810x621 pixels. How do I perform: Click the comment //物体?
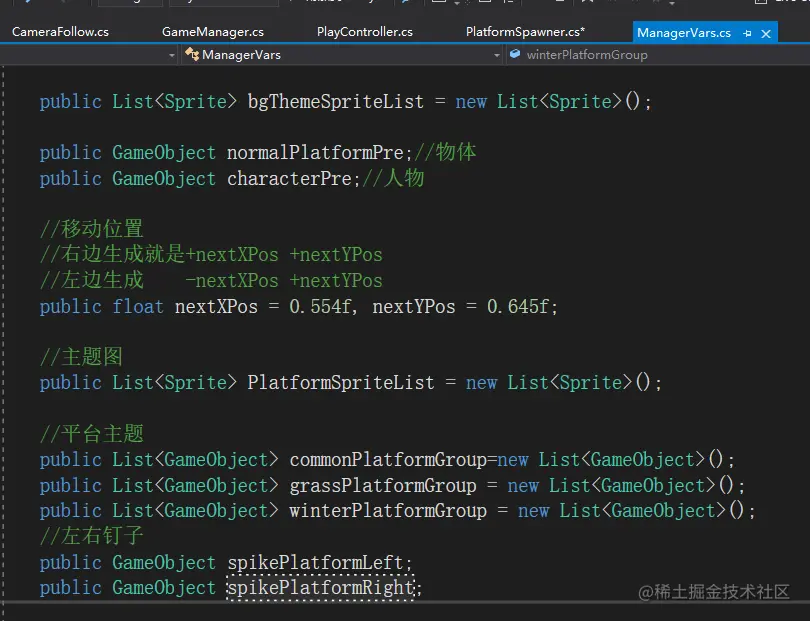click(x=445, y=152)
